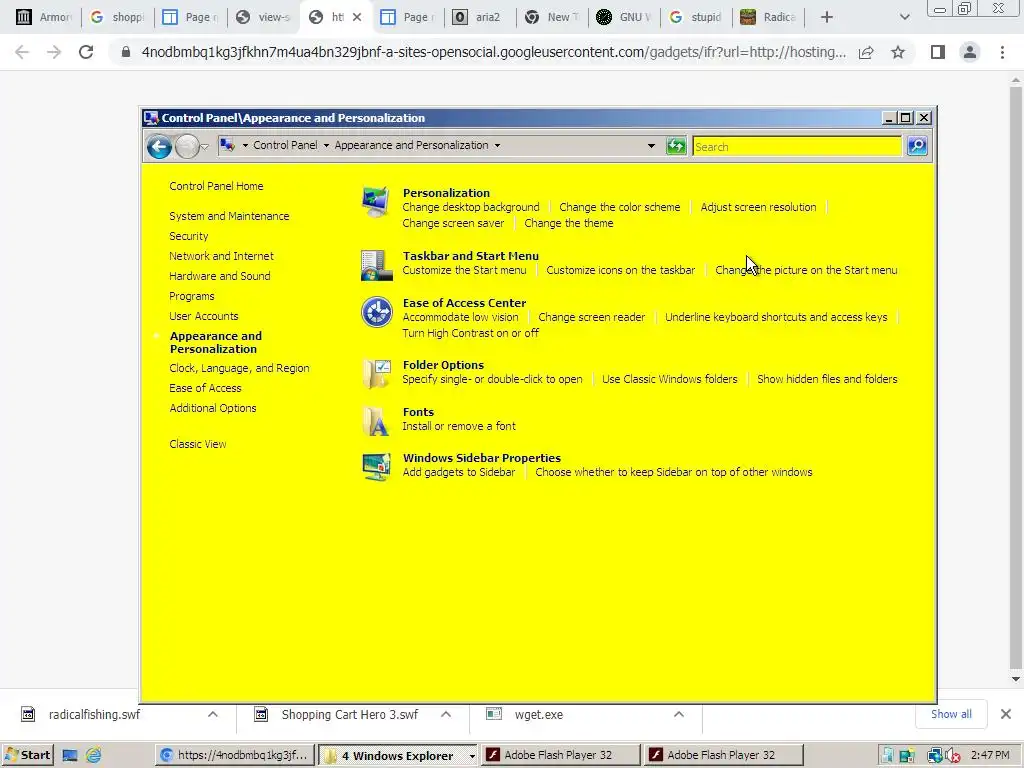Click the browser vertical scrollbar
The width and height of the screenshot is (1024, 768).
click(x=1015, y=379)
